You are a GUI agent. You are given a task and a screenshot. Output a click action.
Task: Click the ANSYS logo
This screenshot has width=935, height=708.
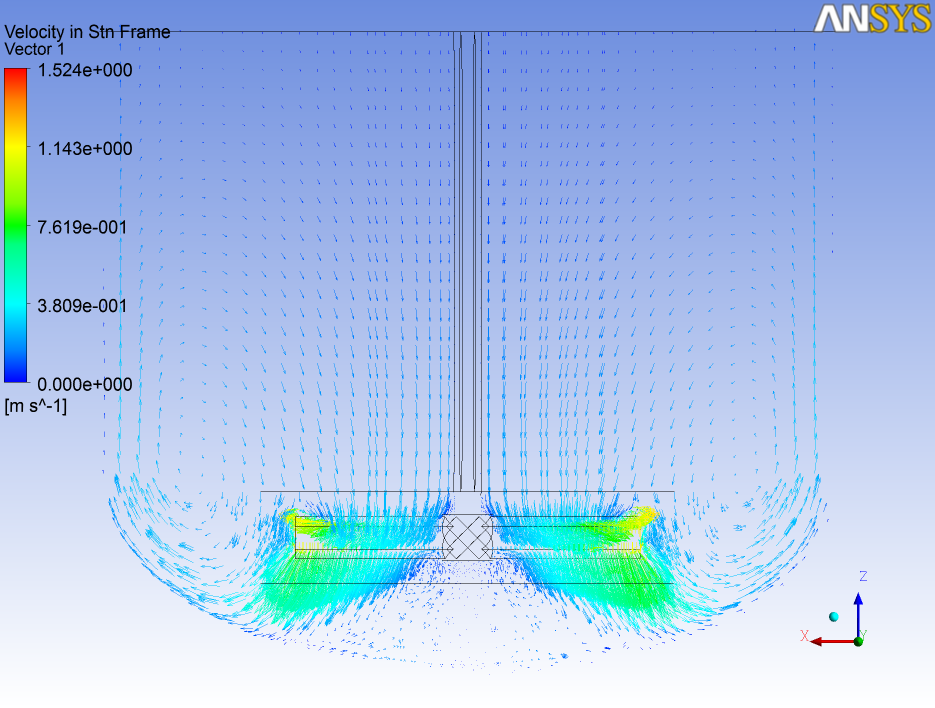coord(872,18)
